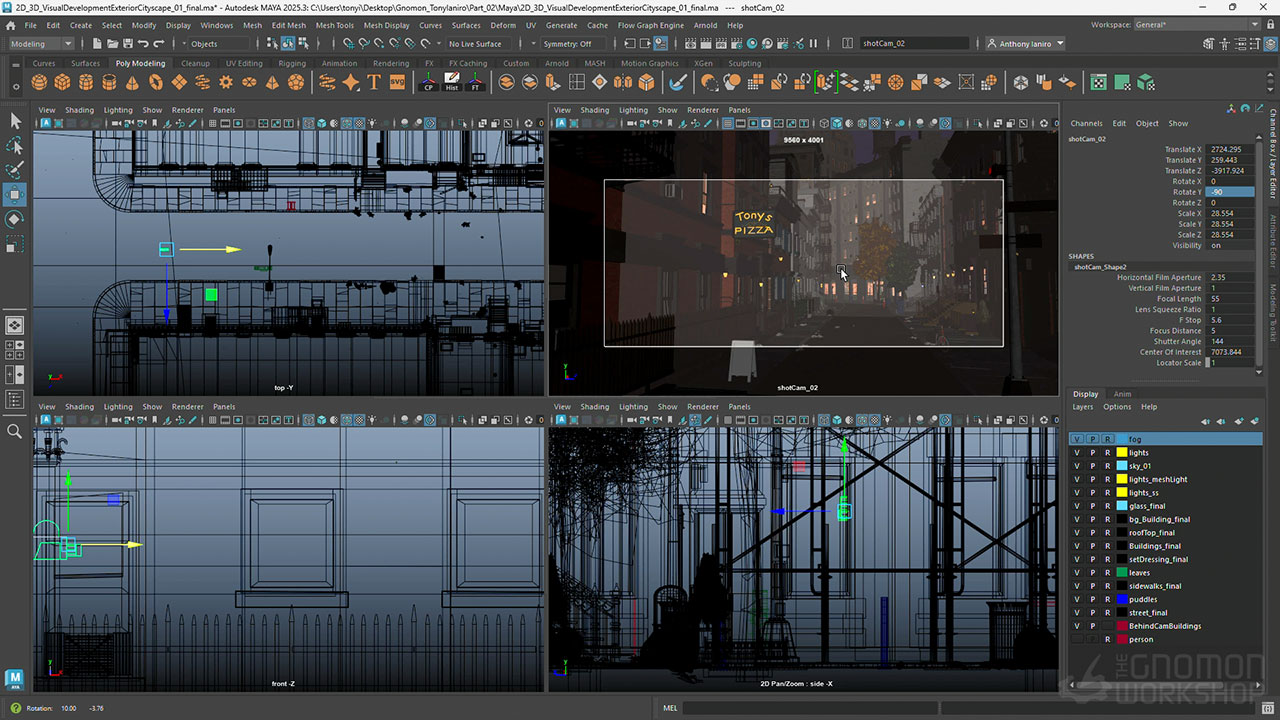Activate the Move tool in toolbox

tap(15, 194)
